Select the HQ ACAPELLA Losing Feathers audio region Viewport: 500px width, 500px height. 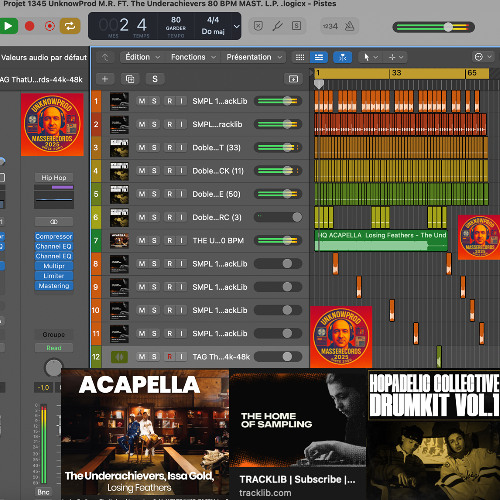(x=381, y=241)
